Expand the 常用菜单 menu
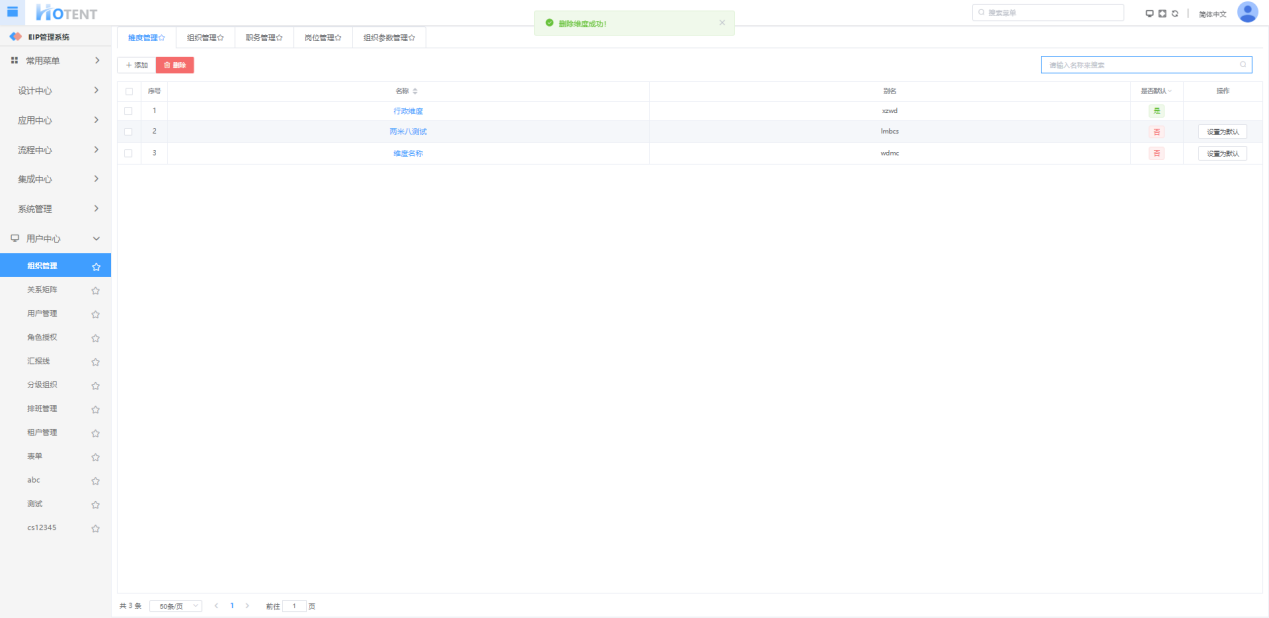 click(x=55, y=61)
